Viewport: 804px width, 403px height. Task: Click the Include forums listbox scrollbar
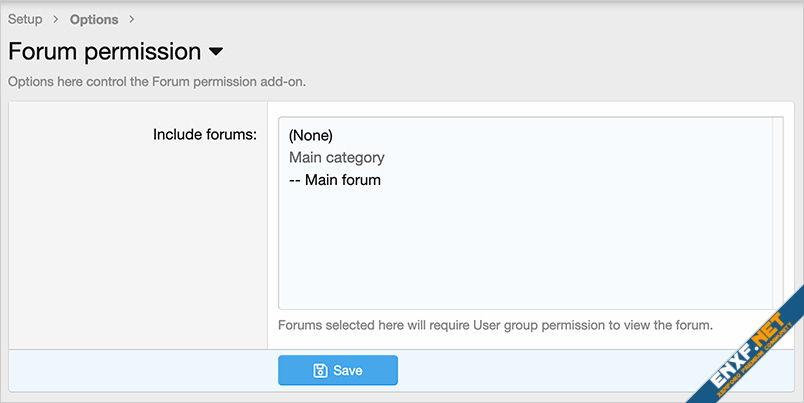click(x=777, y=212)
